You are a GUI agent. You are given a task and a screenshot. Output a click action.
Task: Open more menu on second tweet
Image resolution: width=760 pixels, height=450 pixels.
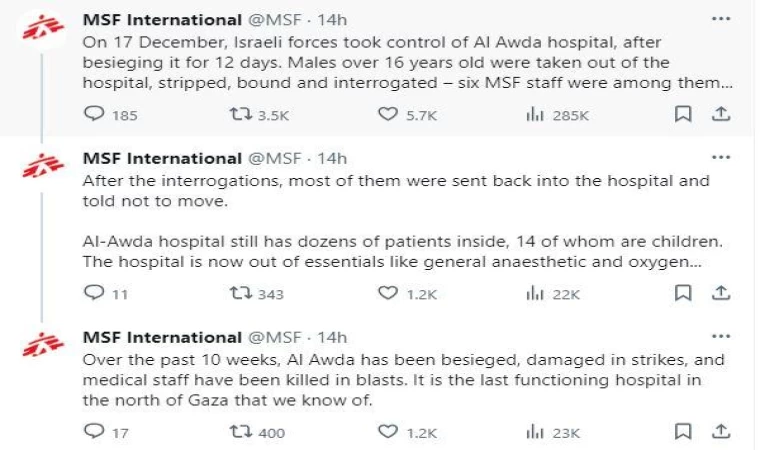click(x=719, y=158)
